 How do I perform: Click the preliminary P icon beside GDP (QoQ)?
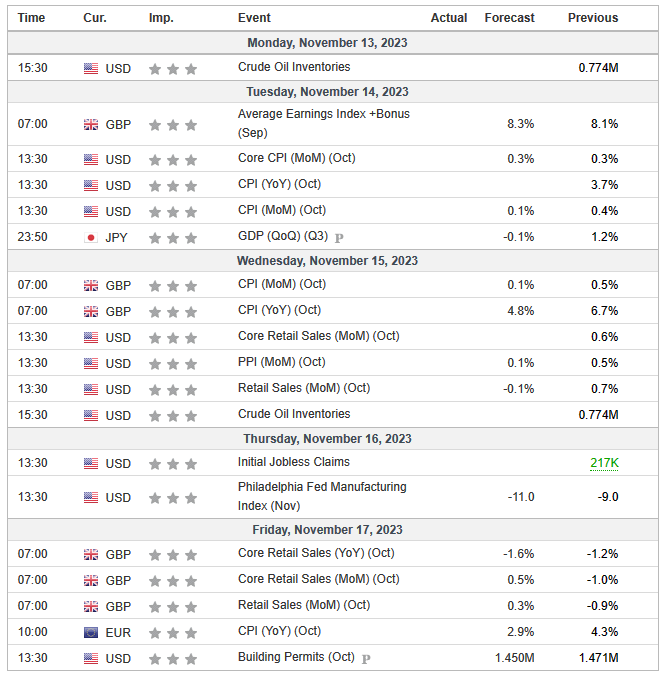tap(339, 238)
